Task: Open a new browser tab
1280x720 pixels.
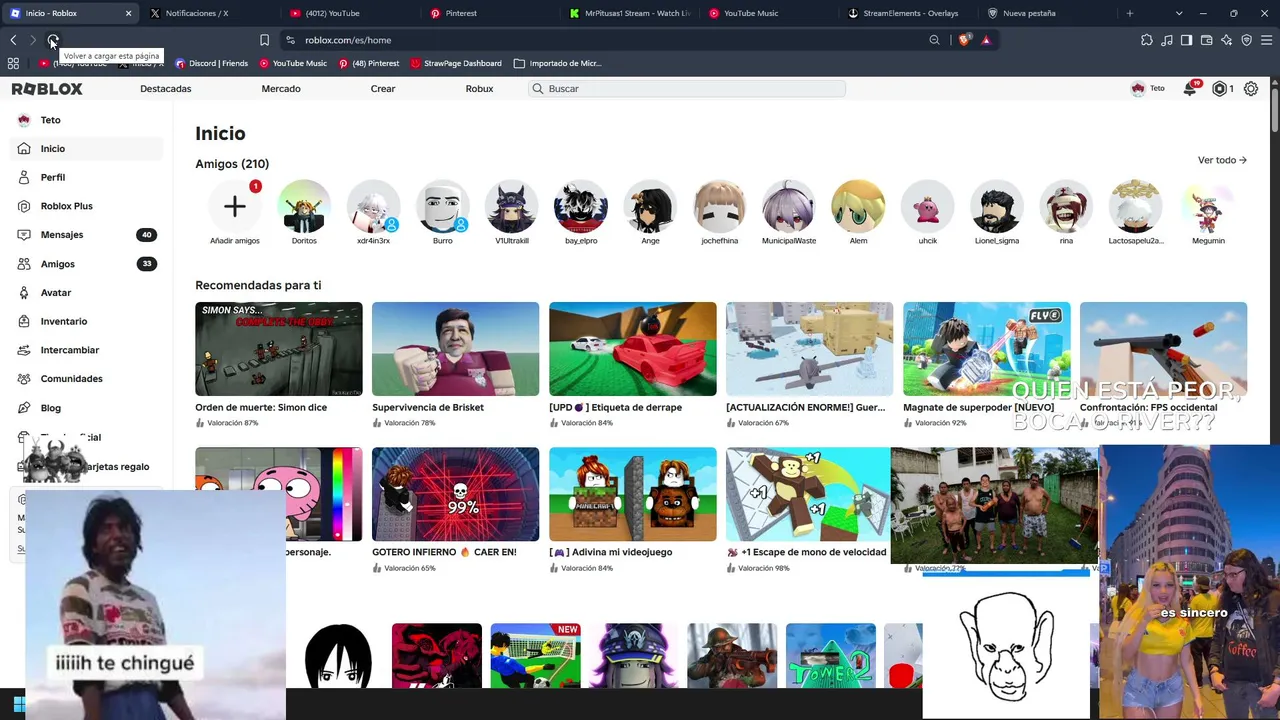Action: pos(1130,13)
